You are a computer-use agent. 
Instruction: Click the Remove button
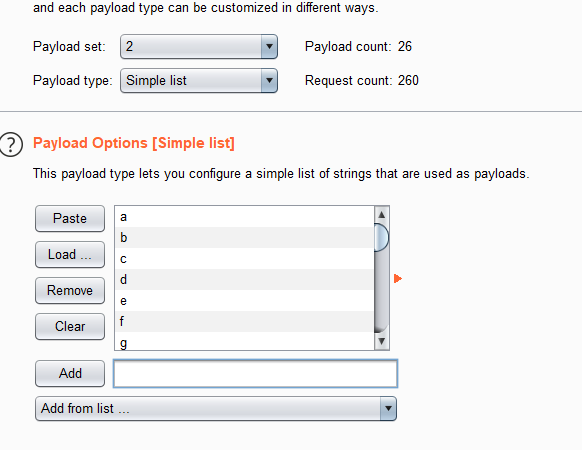pyautogui.click(x=70, y=290)
